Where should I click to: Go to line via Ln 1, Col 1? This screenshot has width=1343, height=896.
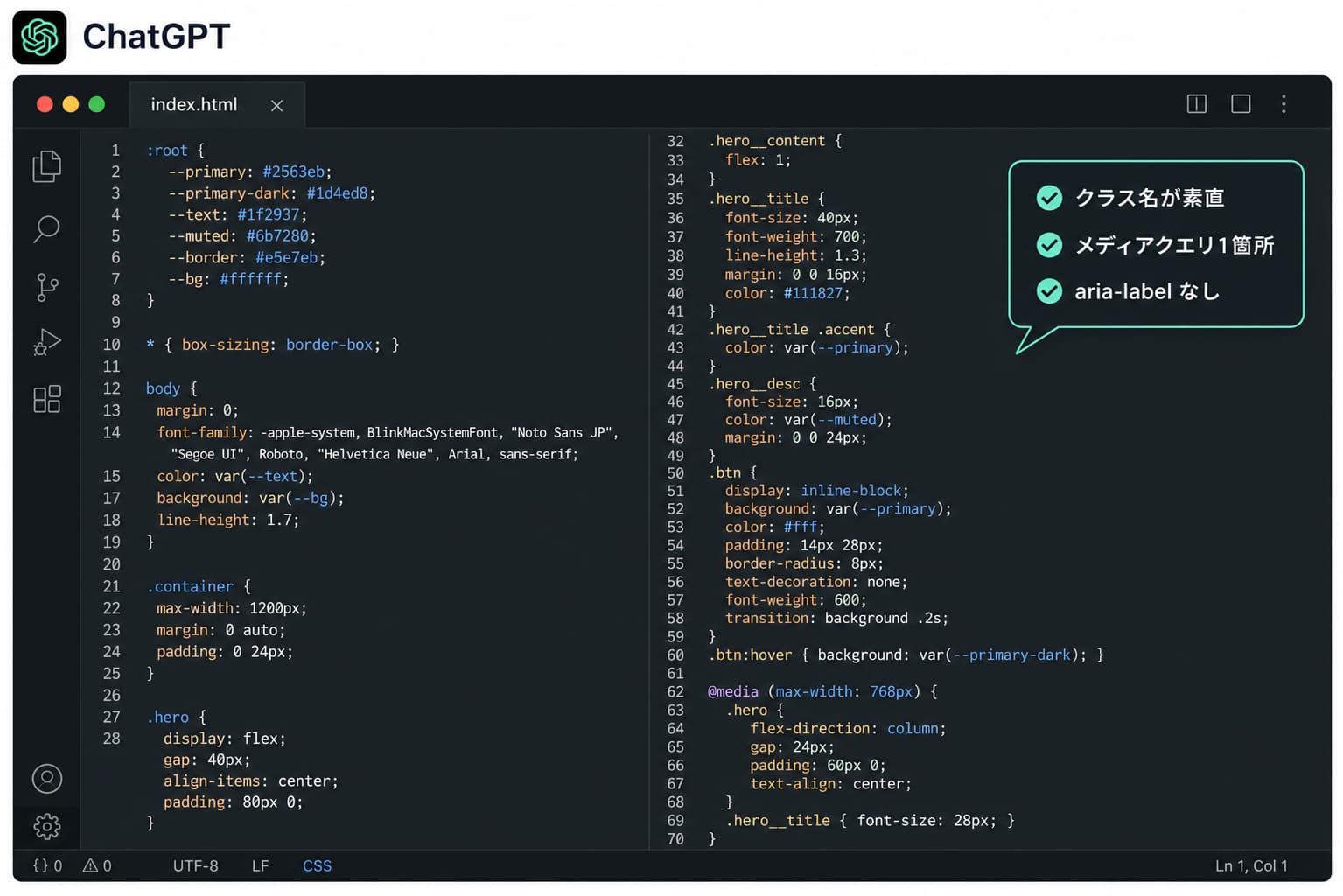coord(1250,865)
